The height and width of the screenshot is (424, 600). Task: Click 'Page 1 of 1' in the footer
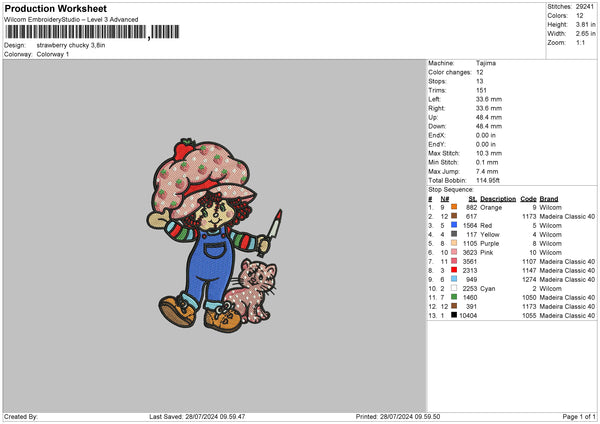579,416
